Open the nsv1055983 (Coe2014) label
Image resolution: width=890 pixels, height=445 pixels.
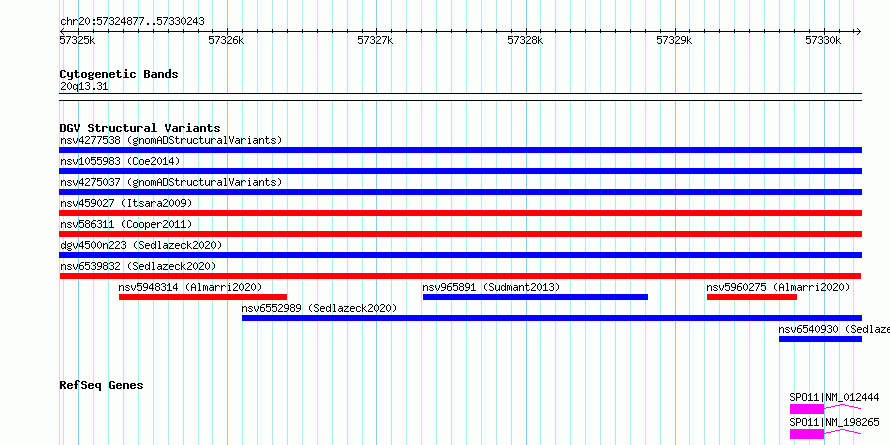click(120, 161)
